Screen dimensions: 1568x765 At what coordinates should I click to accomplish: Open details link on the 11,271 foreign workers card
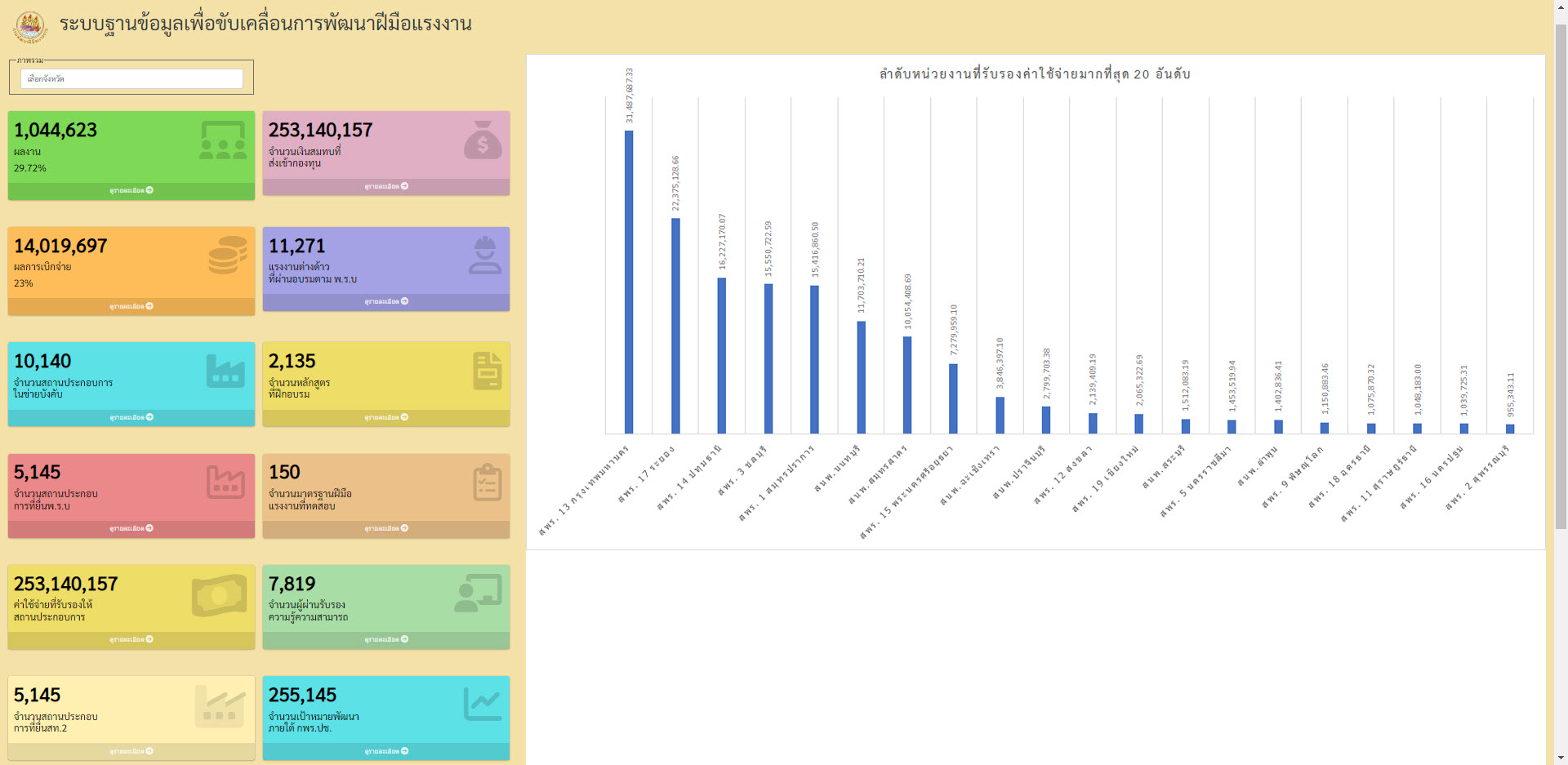click(x=386, y=301)
